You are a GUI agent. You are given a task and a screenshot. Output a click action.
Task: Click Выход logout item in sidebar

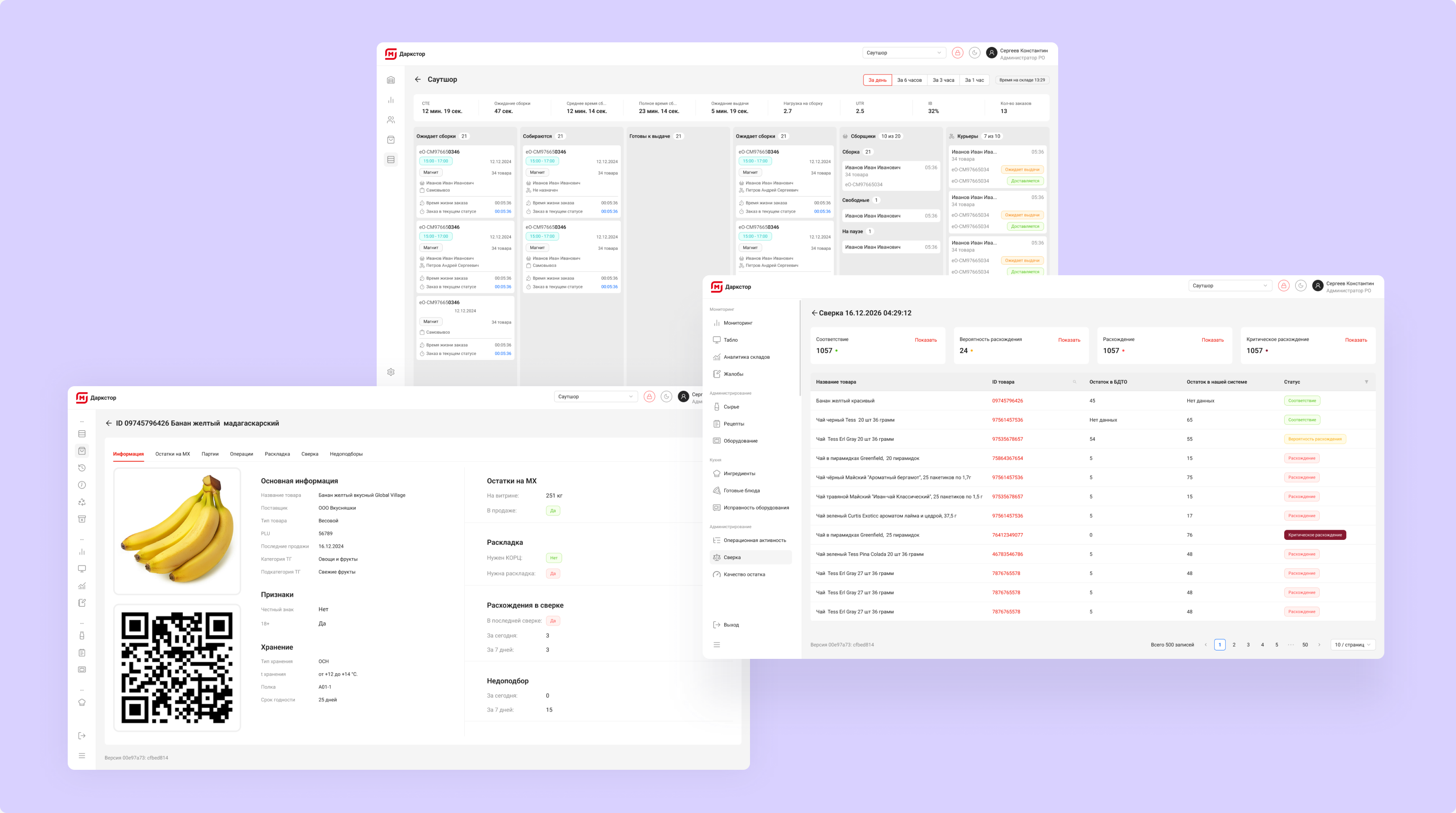[731, 625]
